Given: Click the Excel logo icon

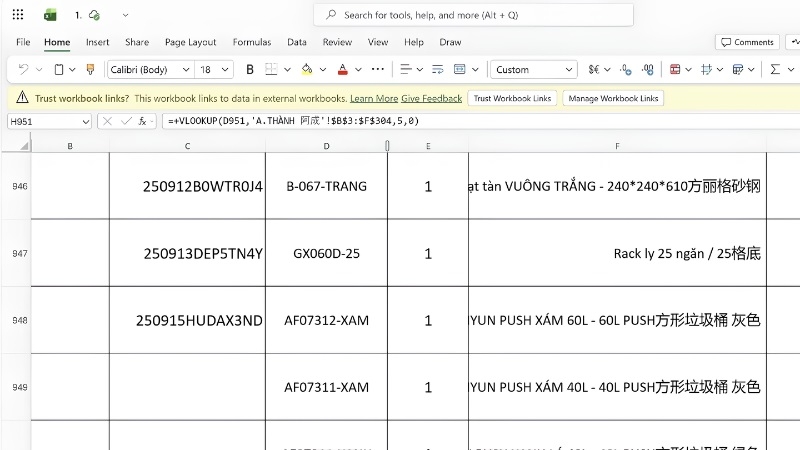Looking at the screenshot, I should pos(50,15).
